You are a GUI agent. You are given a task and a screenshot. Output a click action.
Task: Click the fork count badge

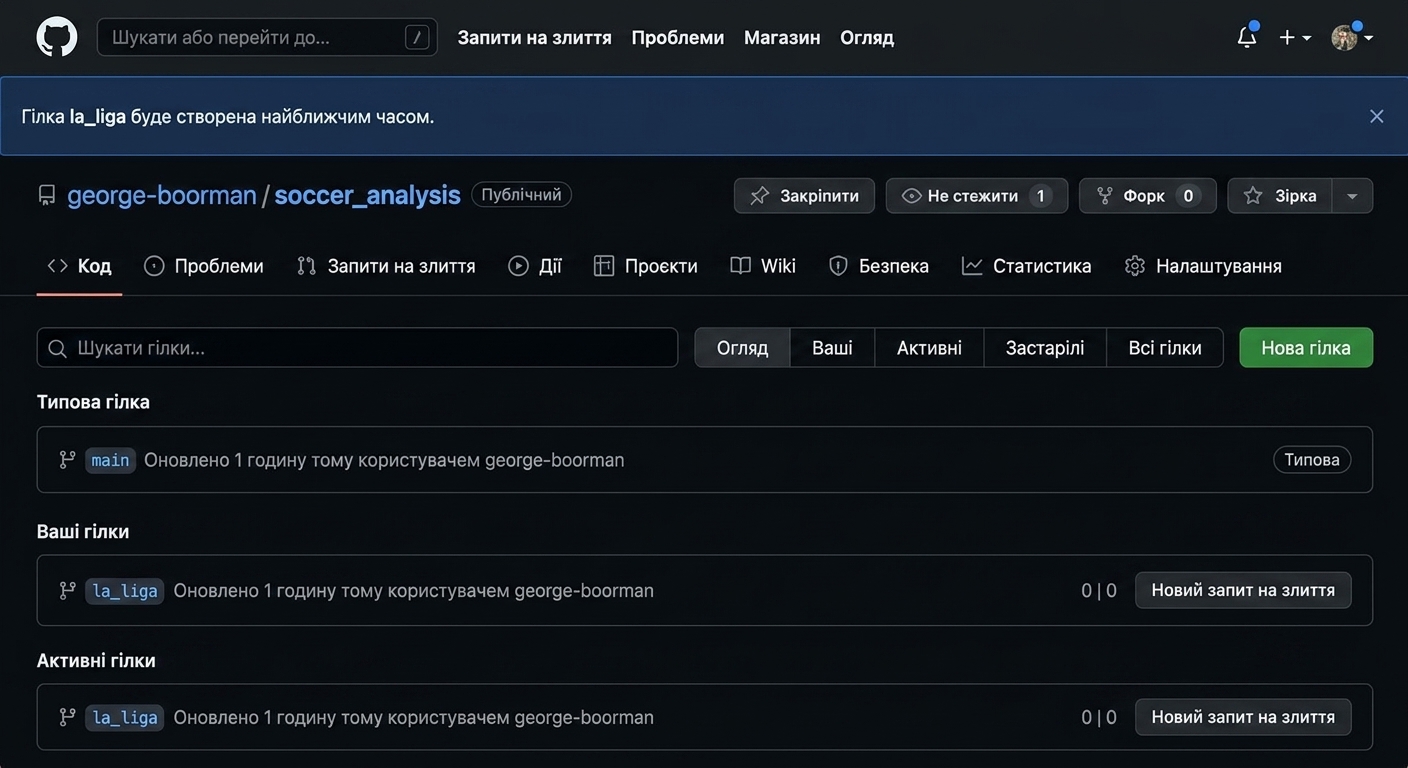pyautogui.click(x=1188, y=196)
